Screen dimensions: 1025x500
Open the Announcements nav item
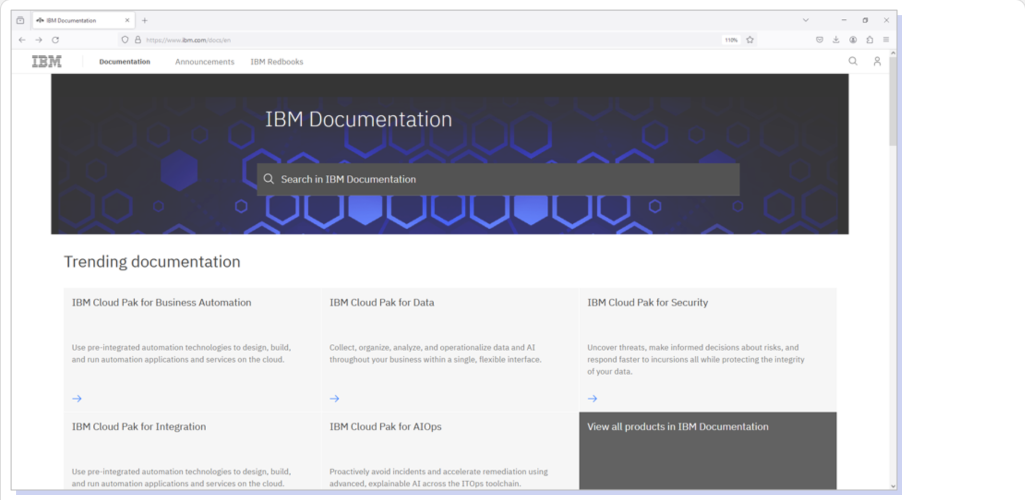click(x=205, y=62)
